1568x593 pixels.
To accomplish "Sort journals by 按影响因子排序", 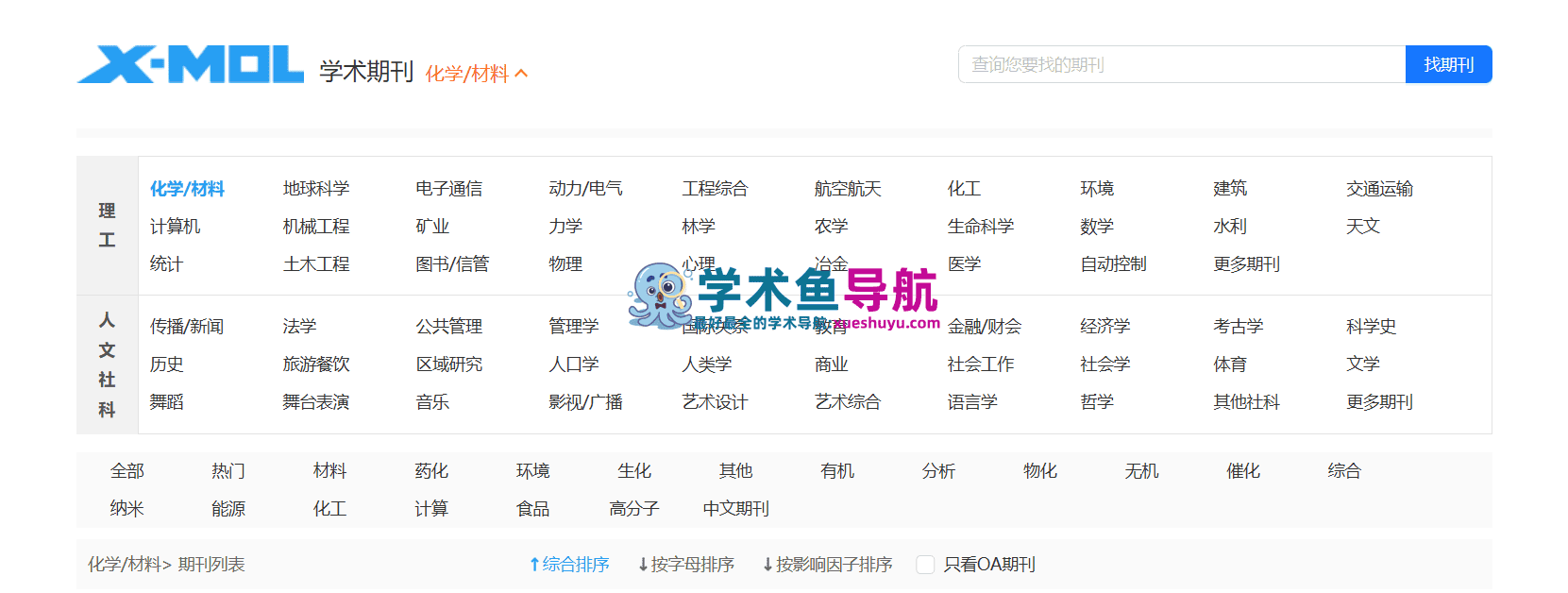I will tap(827, 565).
